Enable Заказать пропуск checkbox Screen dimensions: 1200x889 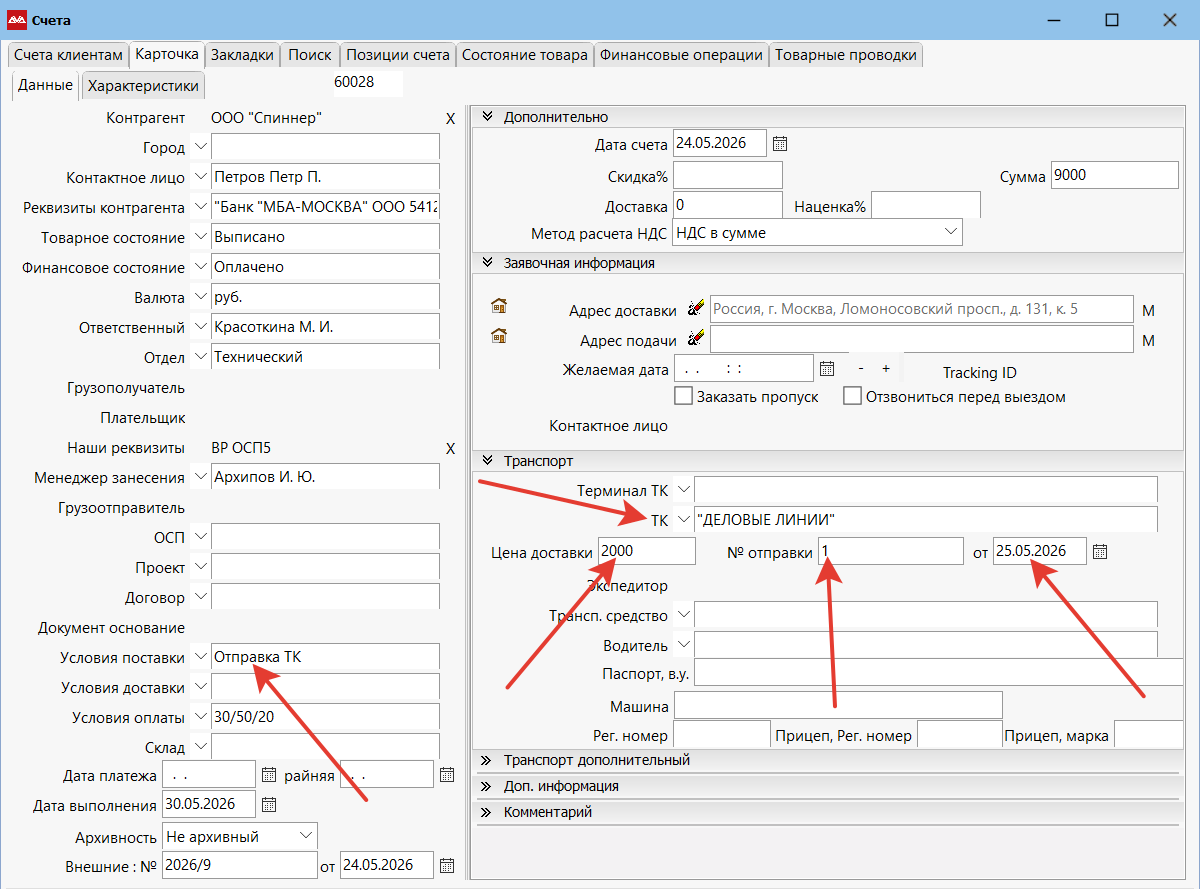(684, 396)
